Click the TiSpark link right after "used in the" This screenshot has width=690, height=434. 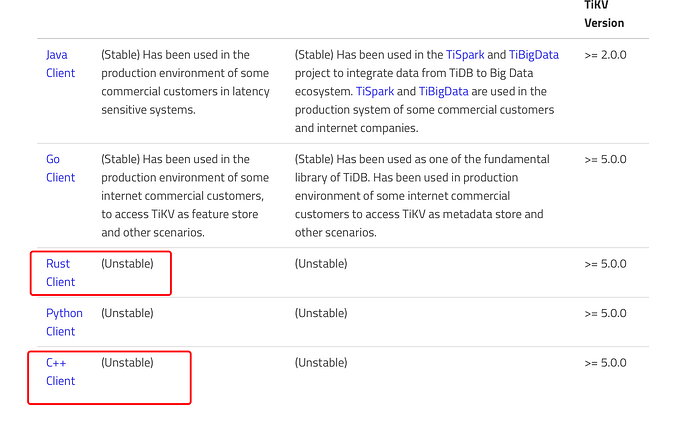click(x=464, y=55)
